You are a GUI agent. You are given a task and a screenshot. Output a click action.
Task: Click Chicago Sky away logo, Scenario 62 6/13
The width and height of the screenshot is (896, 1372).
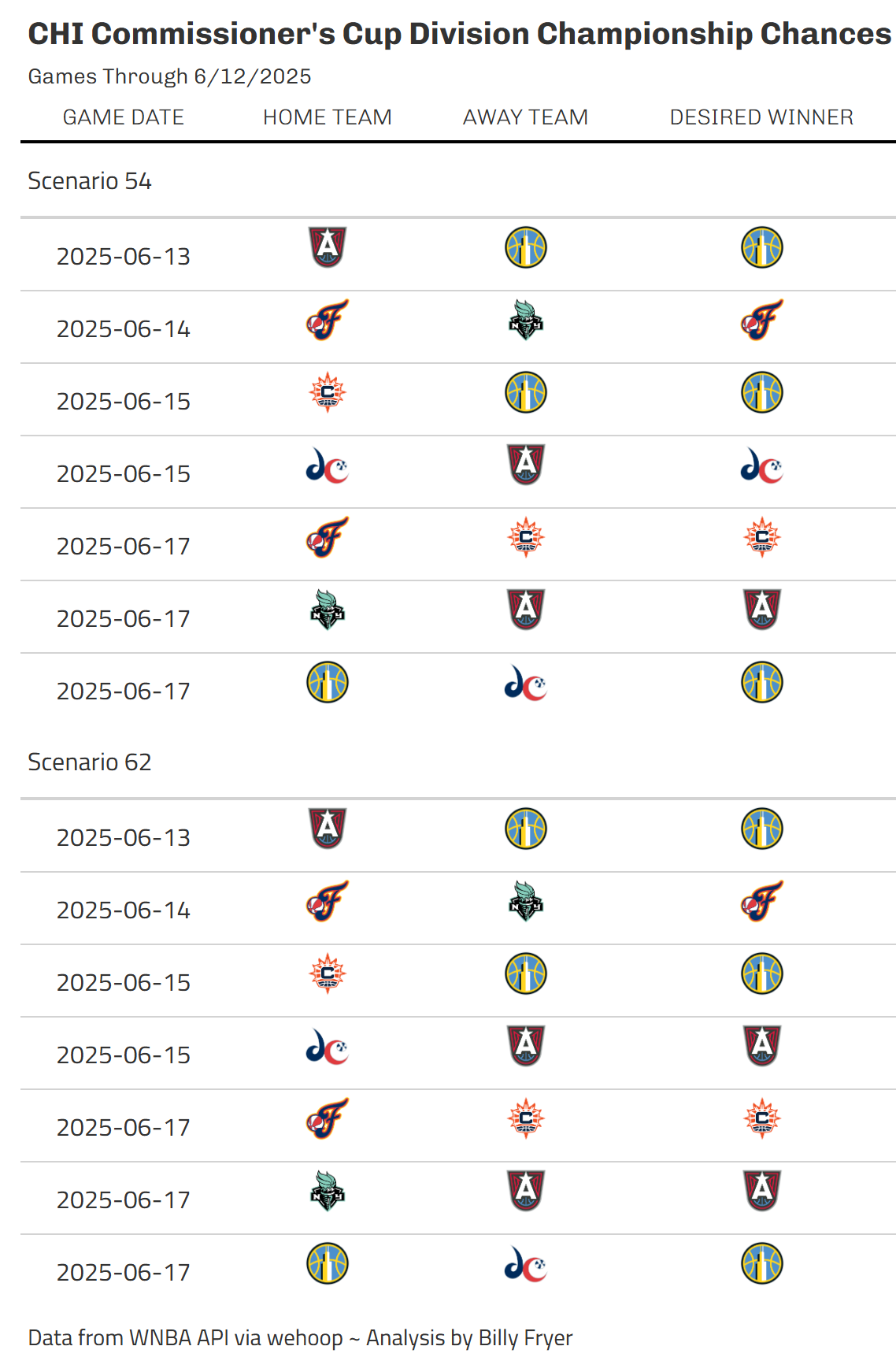point(526,829)
